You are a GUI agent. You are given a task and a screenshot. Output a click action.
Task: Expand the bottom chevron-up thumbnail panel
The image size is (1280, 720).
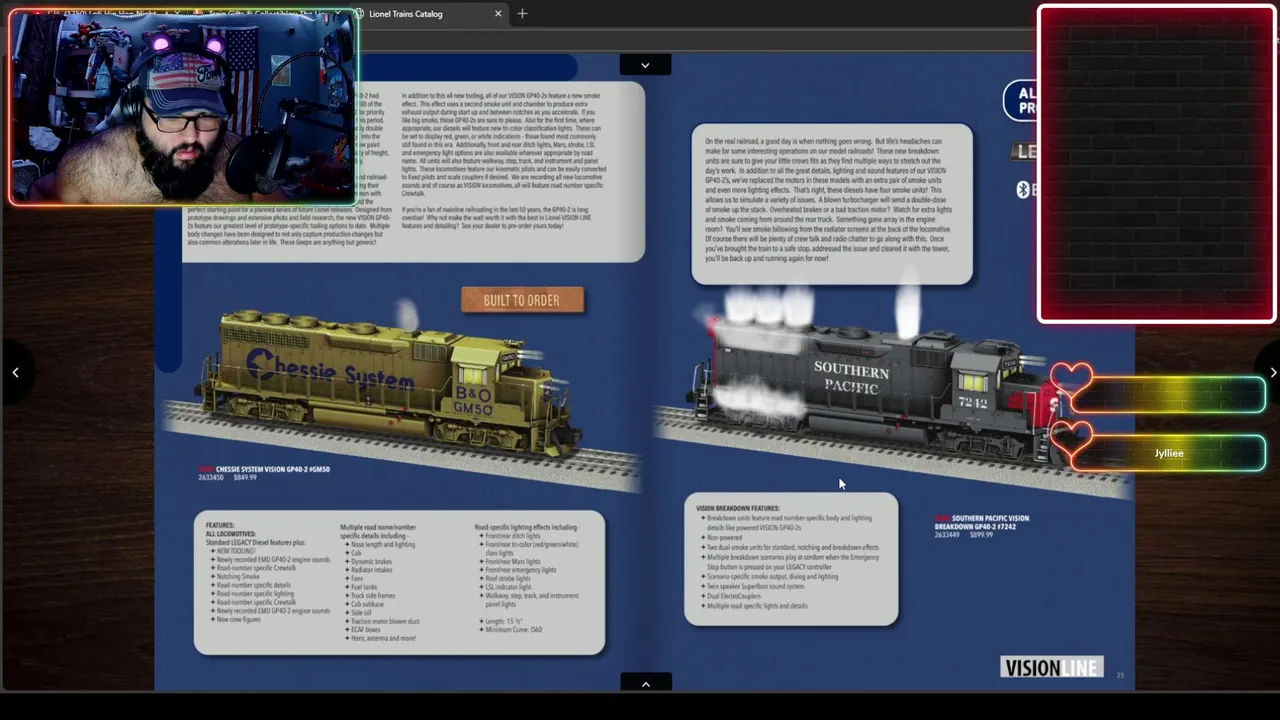[645, 684]
